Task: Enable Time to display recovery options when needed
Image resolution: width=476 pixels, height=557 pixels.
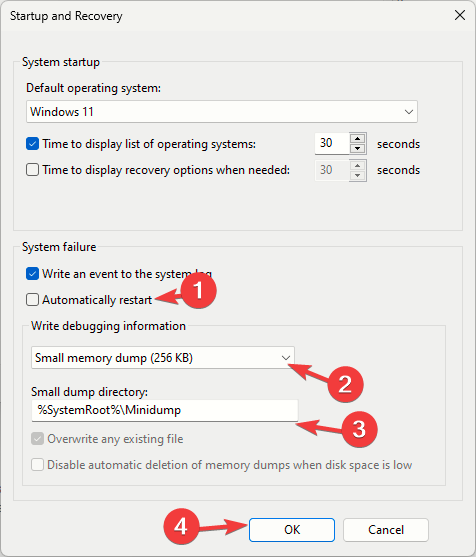Action: (x=32, y=170)
